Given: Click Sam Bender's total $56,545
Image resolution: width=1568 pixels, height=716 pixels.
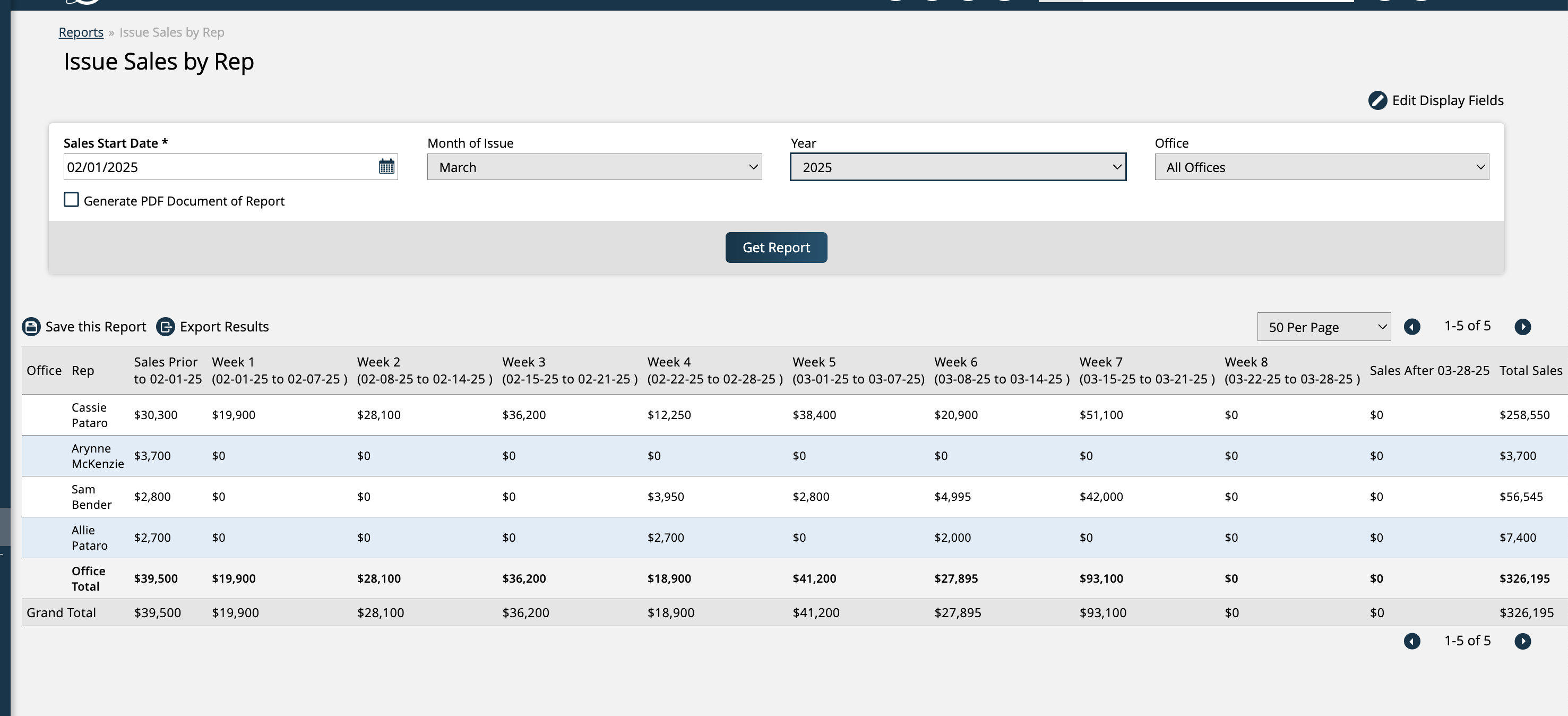Looking at the screenshot, I should (1521, 496).
